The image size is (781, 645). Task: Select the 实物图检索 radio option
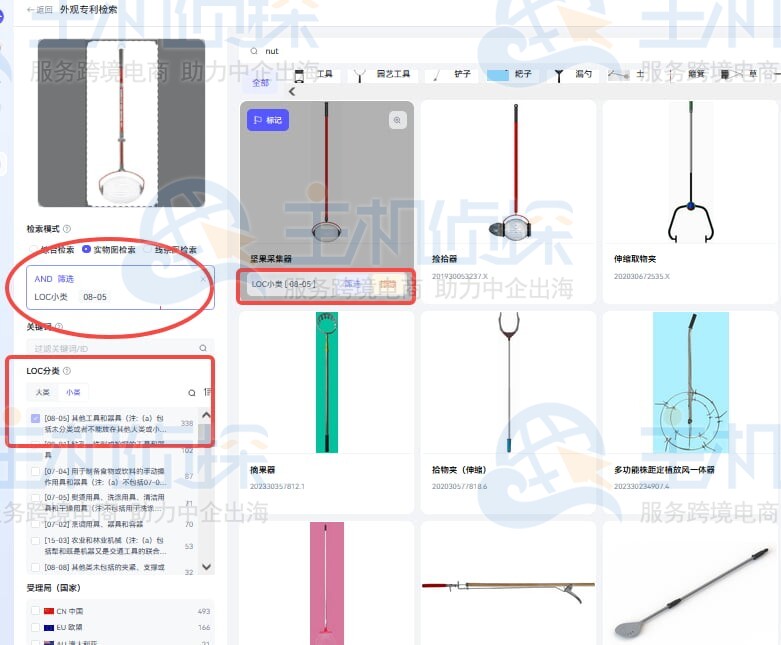pyautogui.click(x=87, y=249)
